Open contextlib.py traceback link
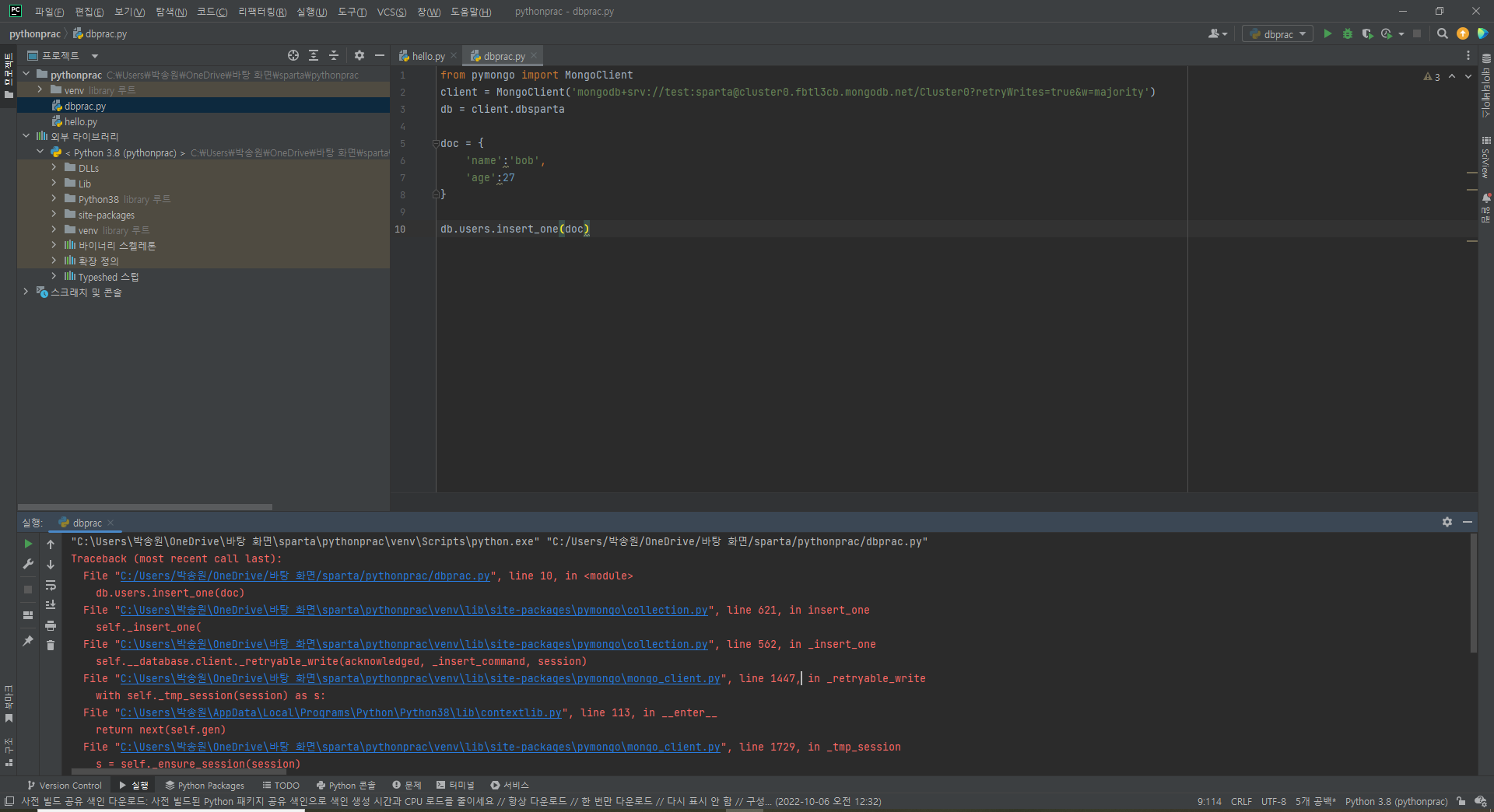Viewport: 1494px width, 812px height. 341,712
